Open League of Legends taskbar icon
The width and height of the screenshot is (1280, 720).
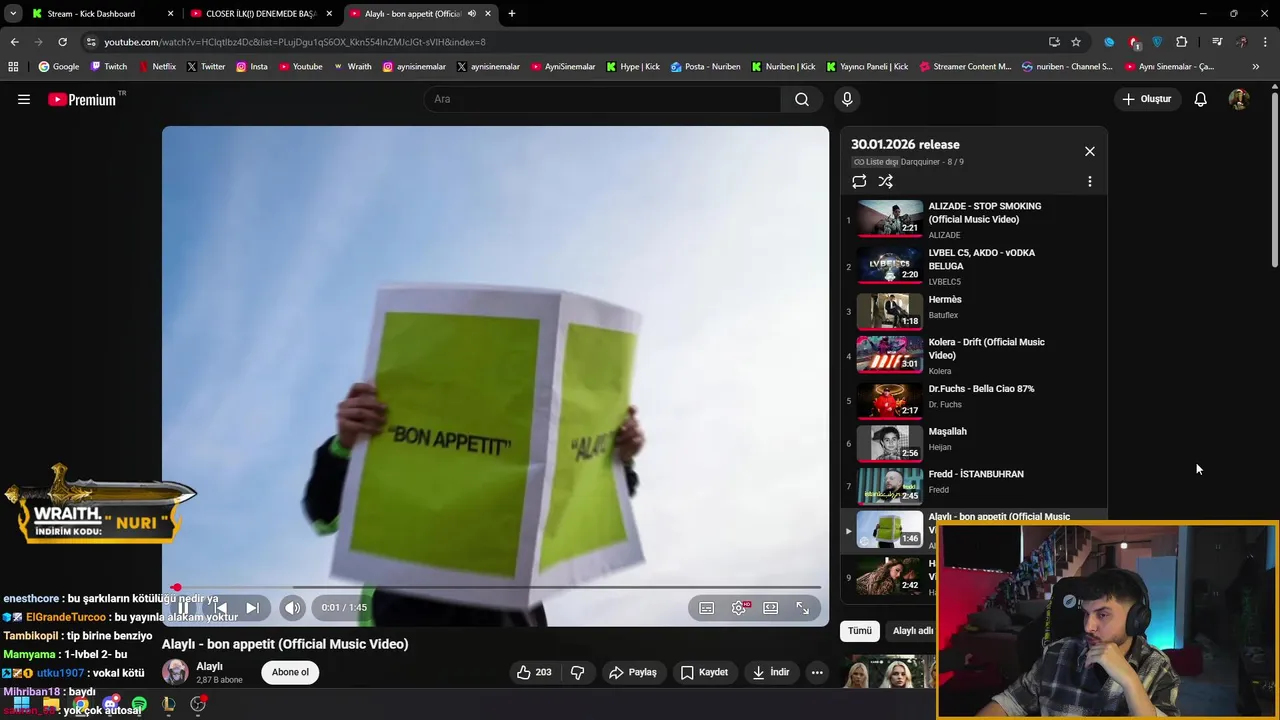coord(169,704)
